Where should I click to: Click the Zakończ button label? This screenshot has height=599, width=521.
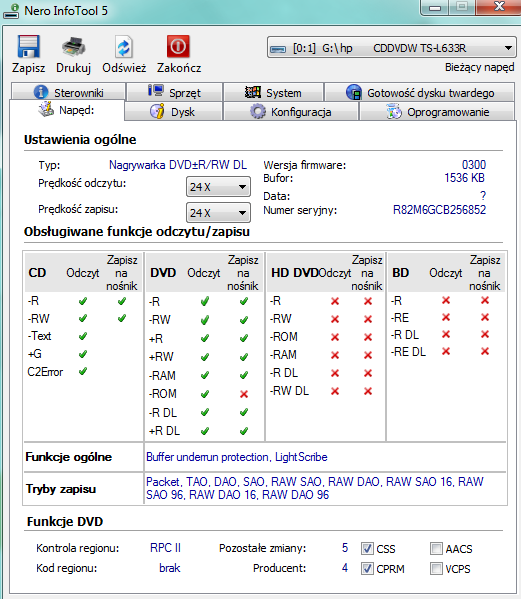click(179, 68)
